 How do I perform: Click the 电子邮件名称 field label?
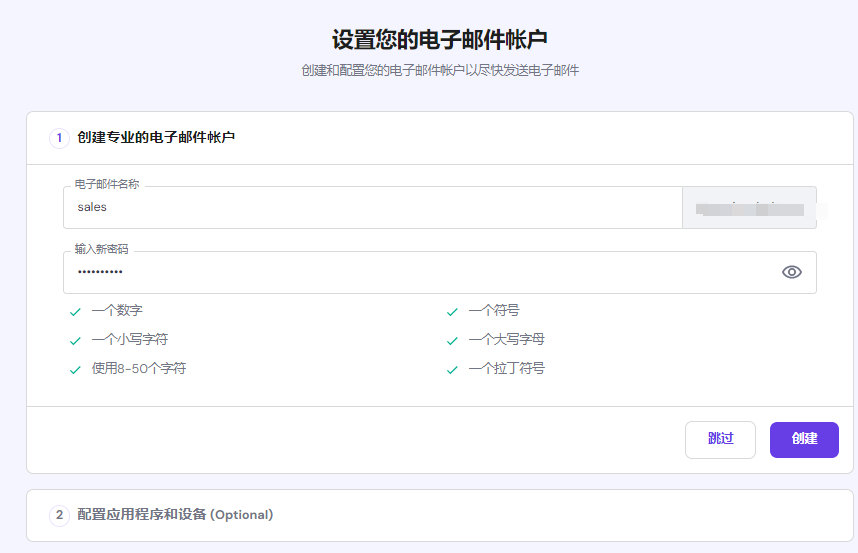tap(107, 185)
